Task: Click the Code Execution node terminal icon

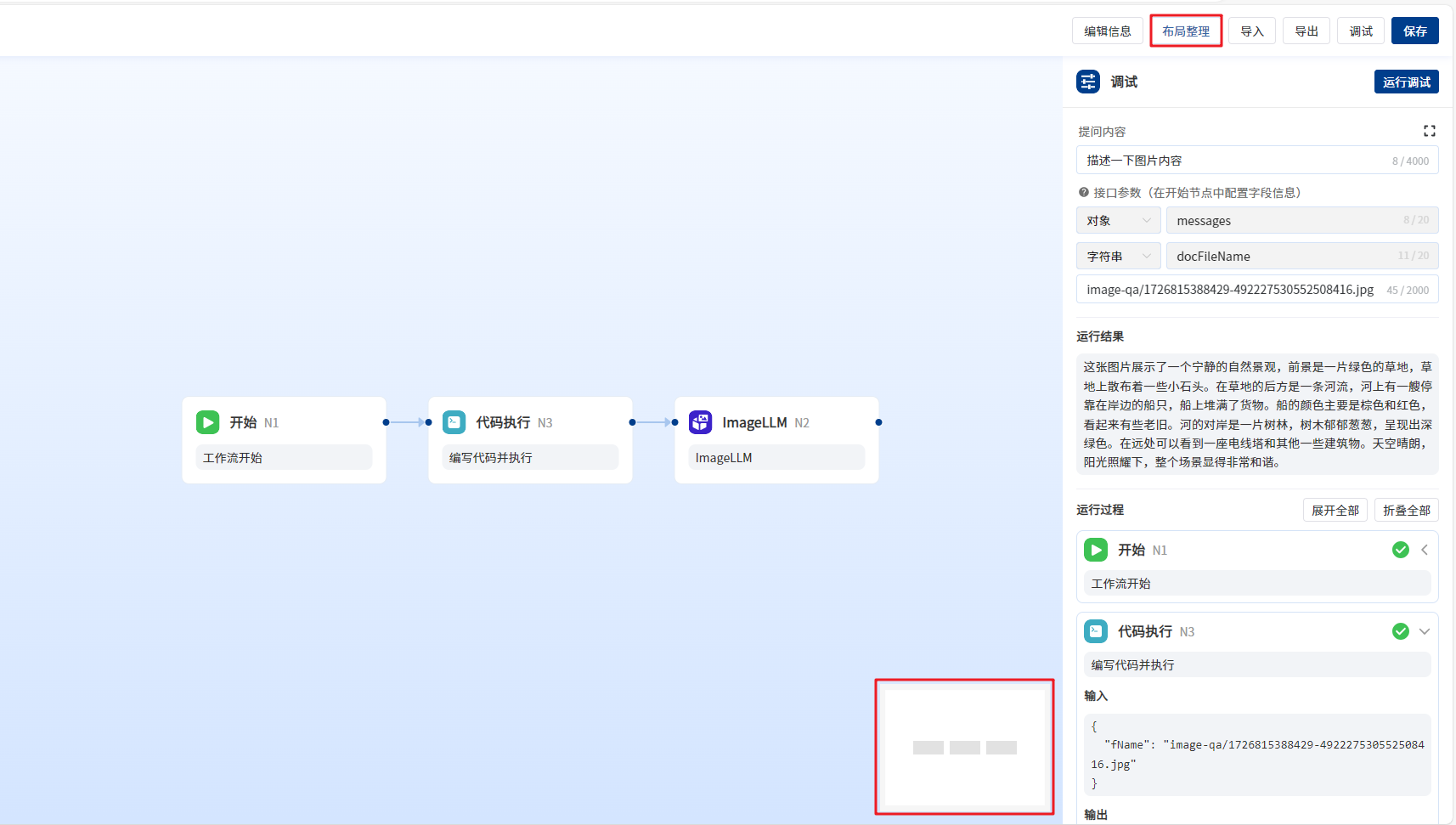Action: coord(454,422)
